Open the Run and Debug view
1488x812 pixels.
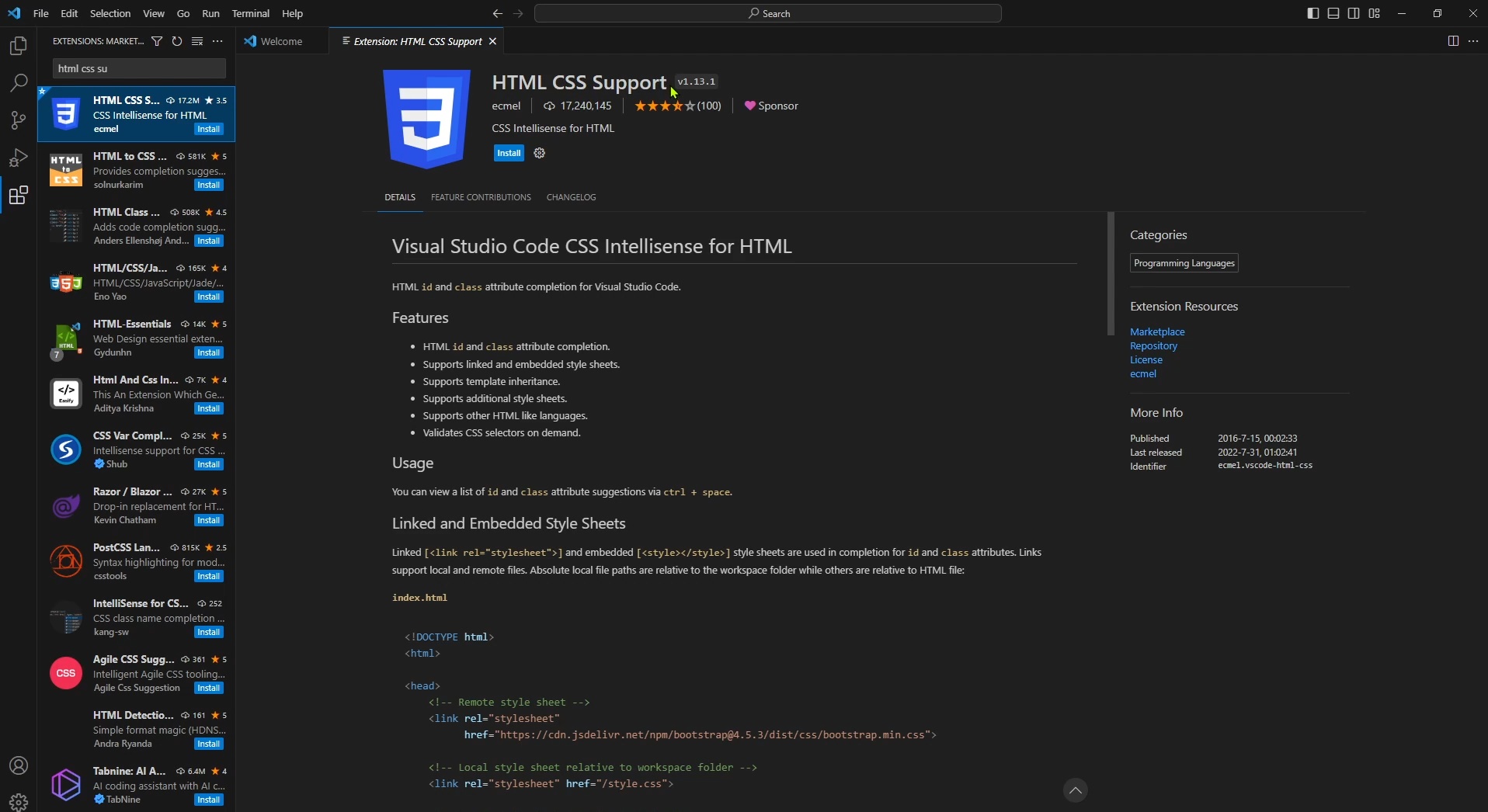coord(18,158)
